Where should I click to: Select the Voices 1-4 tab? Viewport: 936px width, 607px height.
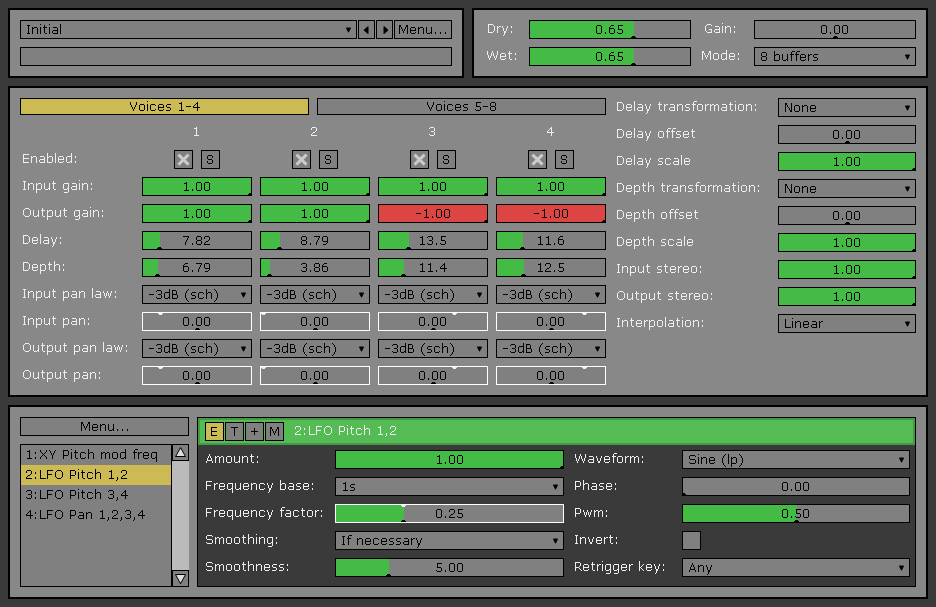pos(164,107)
